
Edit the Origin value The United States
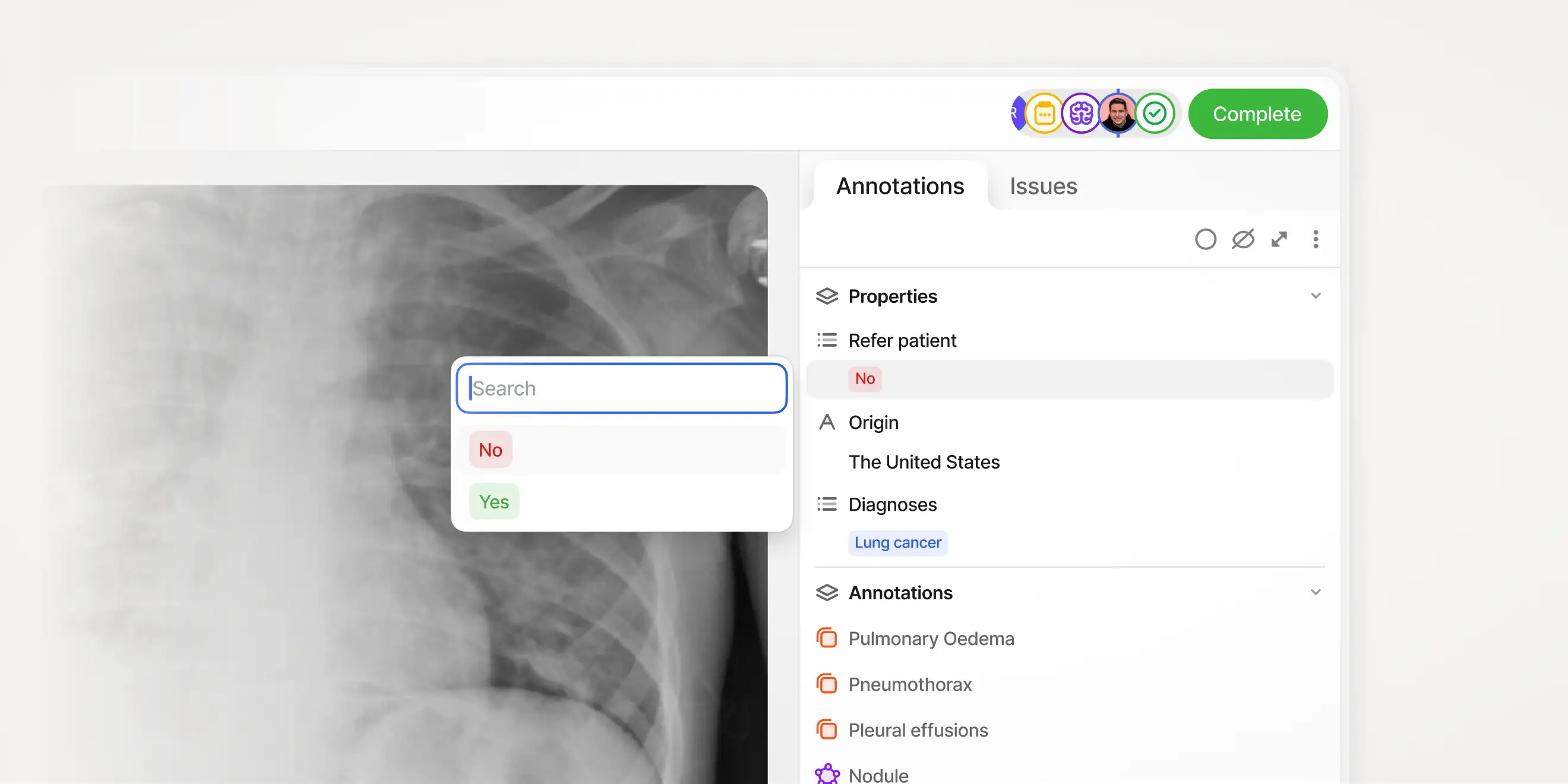(x=924, y=462)
